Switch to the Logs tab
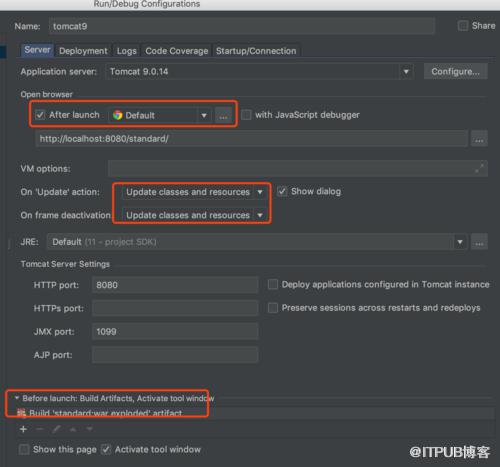This screenshot has width=500, height=467. [127, 51]
